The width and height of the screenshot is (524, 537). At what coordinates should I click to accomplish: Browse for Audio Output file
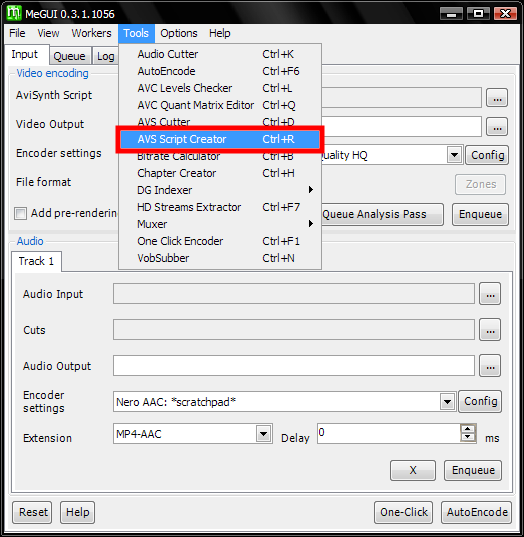point(490,365)
